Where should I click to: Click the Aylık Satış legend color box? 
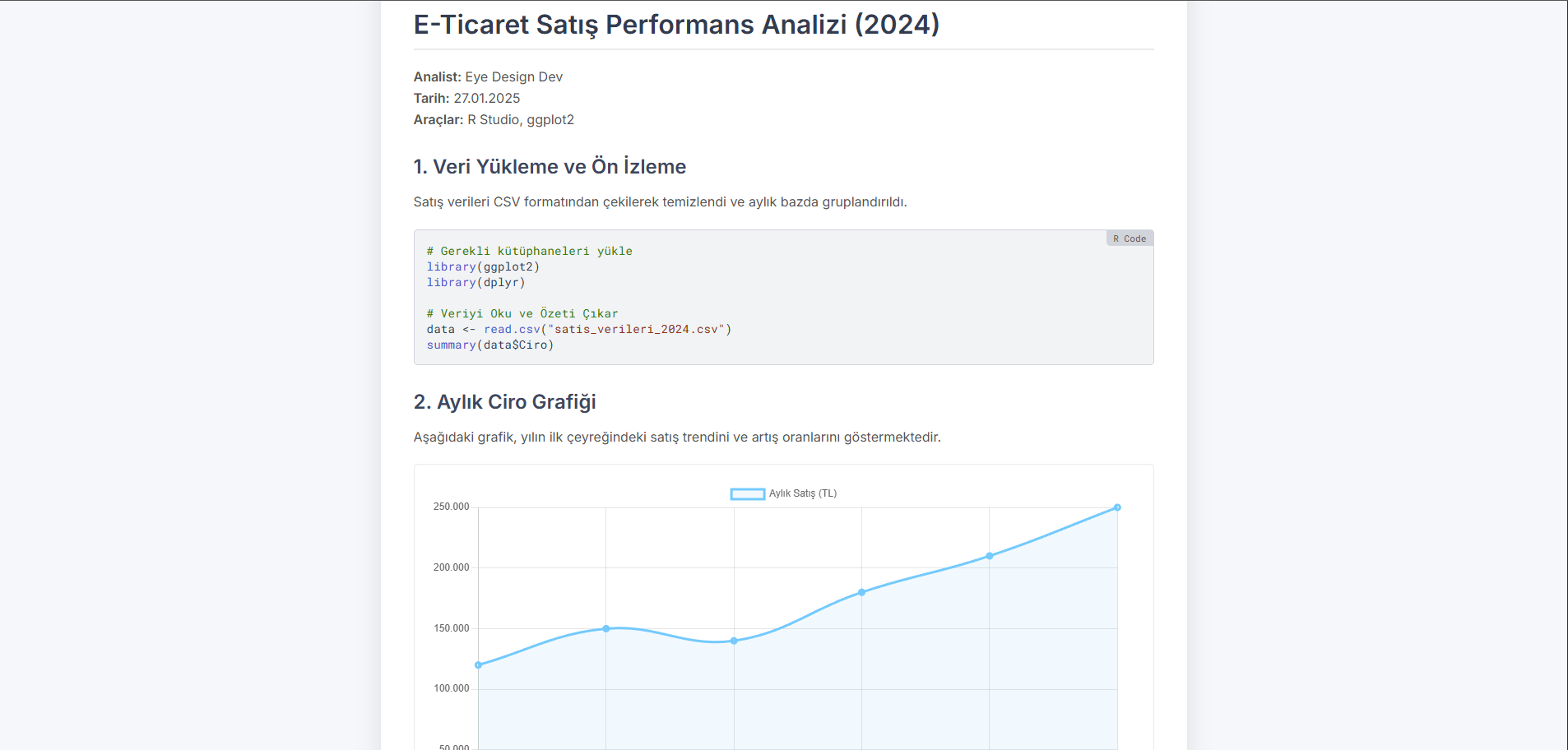747,494
